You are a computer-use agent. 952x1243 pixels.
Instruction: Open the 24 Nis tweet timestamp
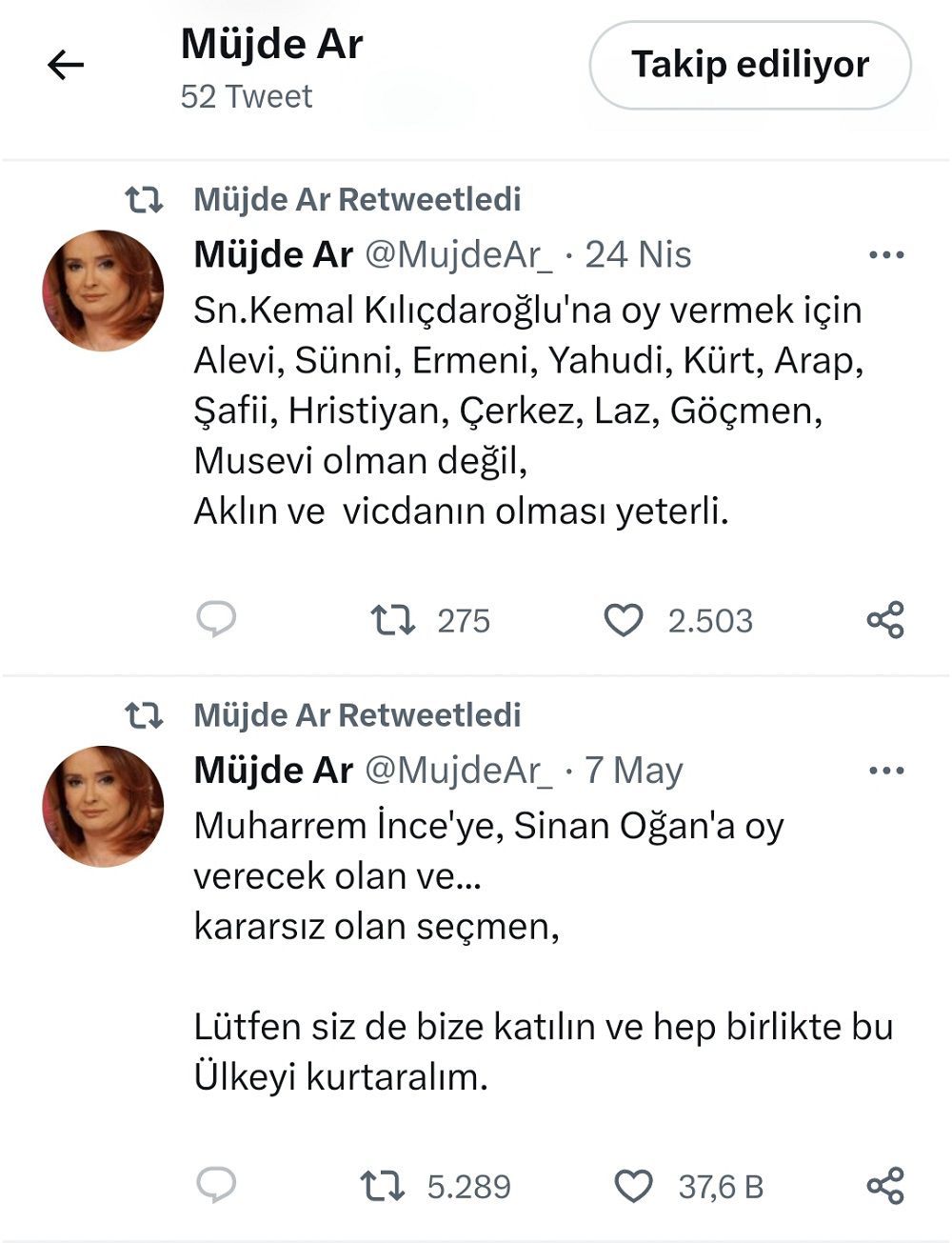point(638,255)
